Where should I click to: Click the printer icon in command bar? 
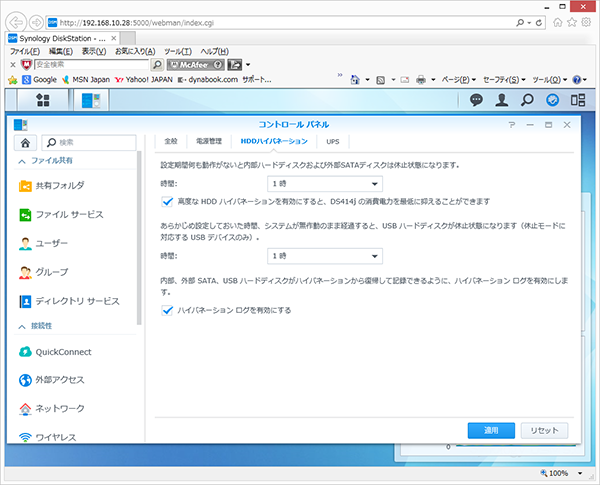coord(421,80)
